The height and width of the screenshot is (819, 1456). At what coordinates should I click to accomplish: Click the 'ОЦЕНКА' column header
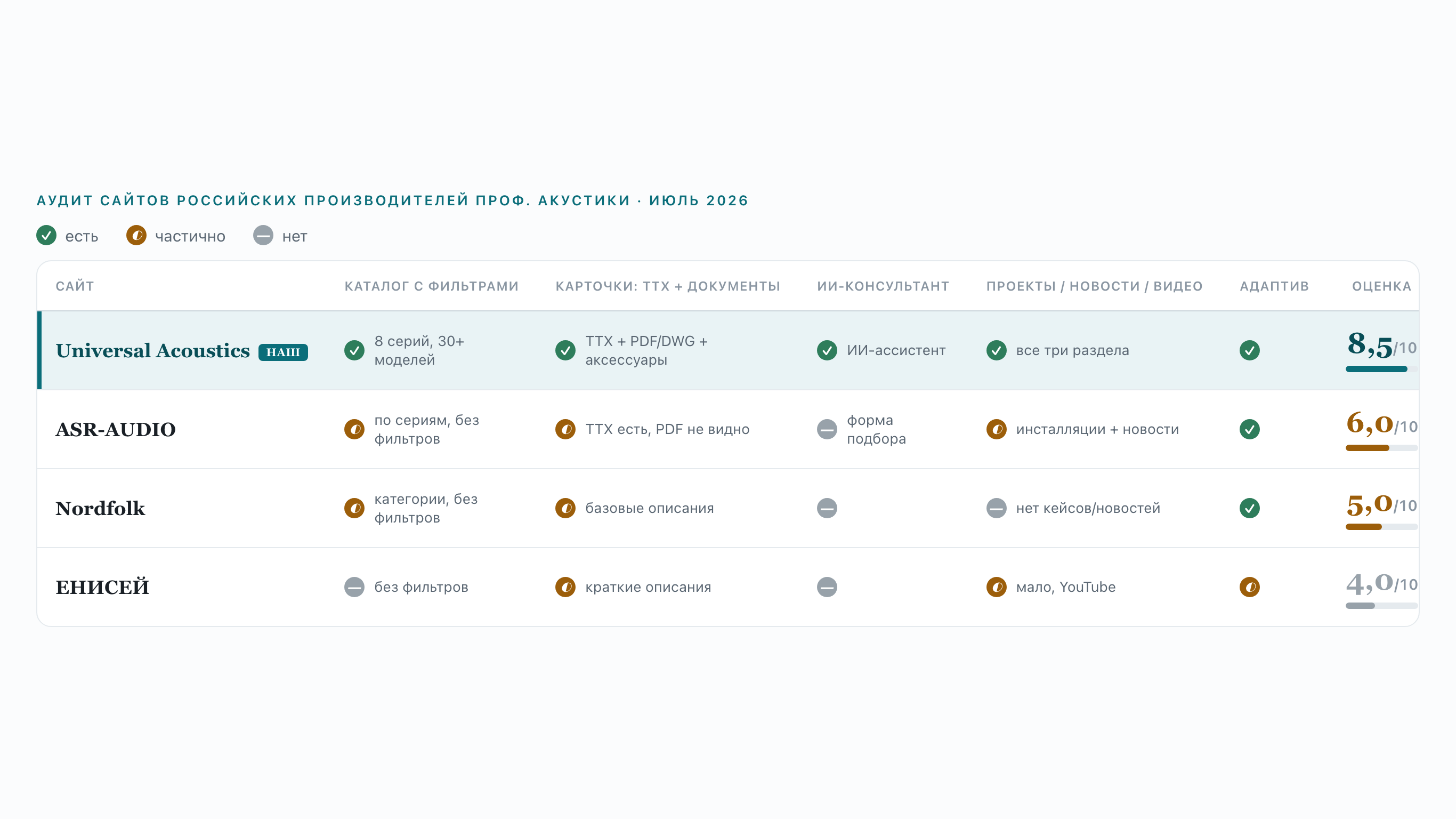pos(1381,286)
